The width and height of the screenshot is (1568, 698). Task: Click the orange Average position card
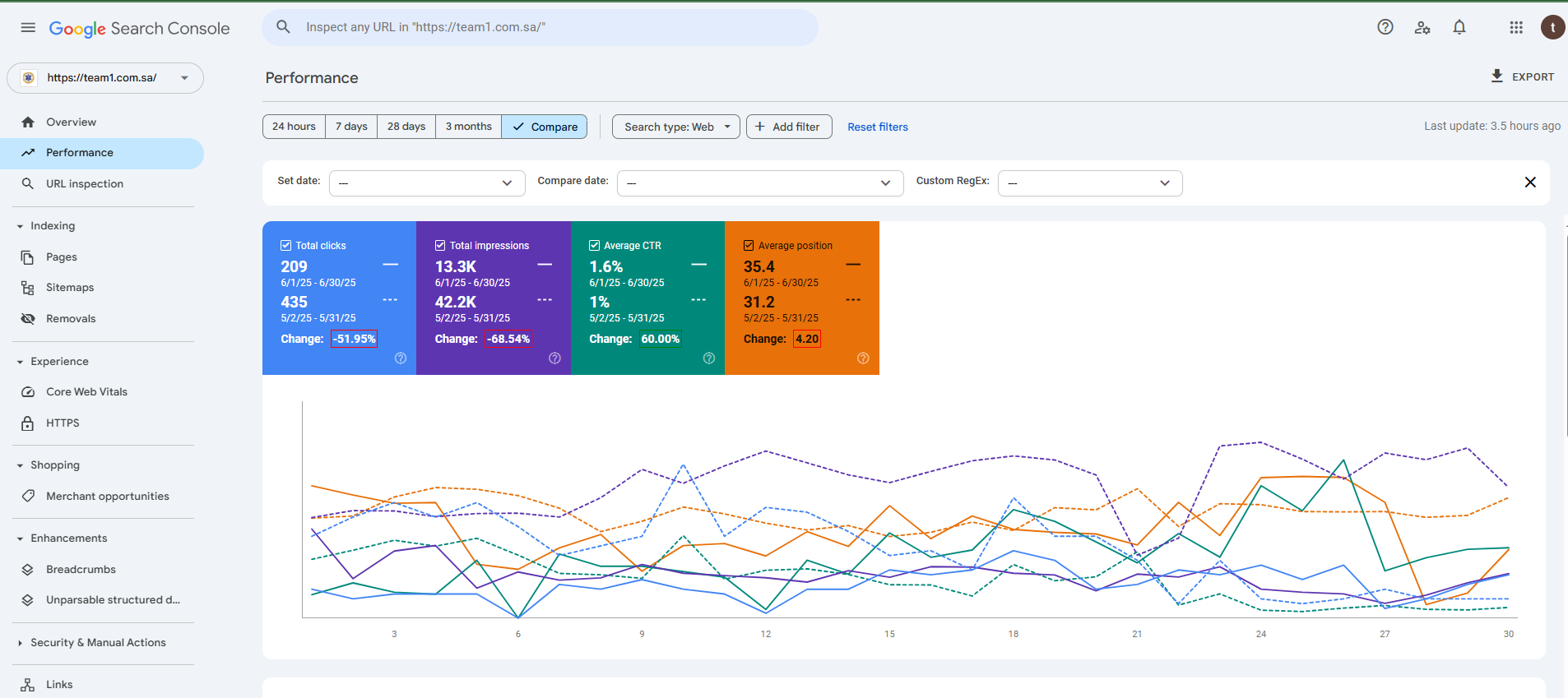802,298
